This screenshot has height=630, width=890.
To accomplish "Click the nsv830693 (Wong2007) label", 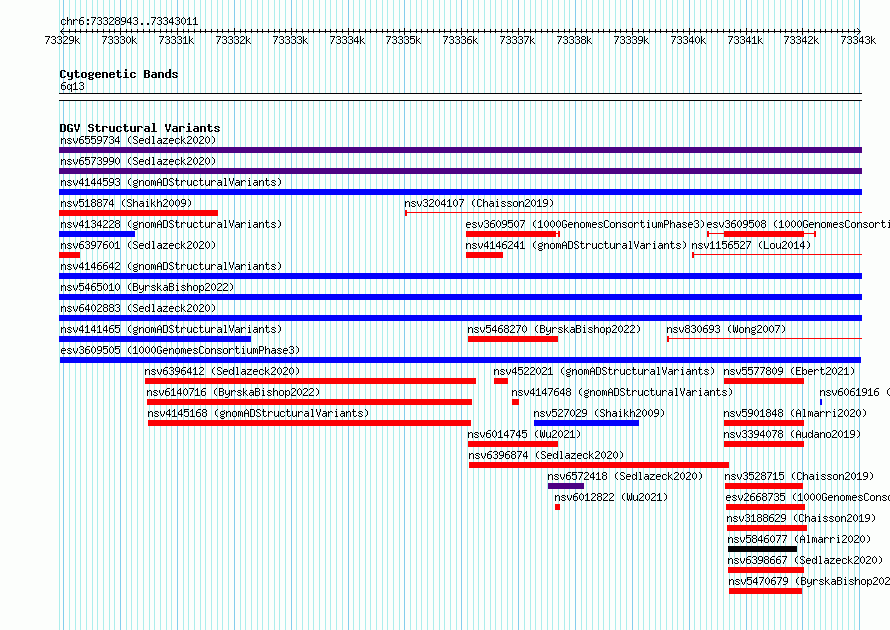I will 726,329.
